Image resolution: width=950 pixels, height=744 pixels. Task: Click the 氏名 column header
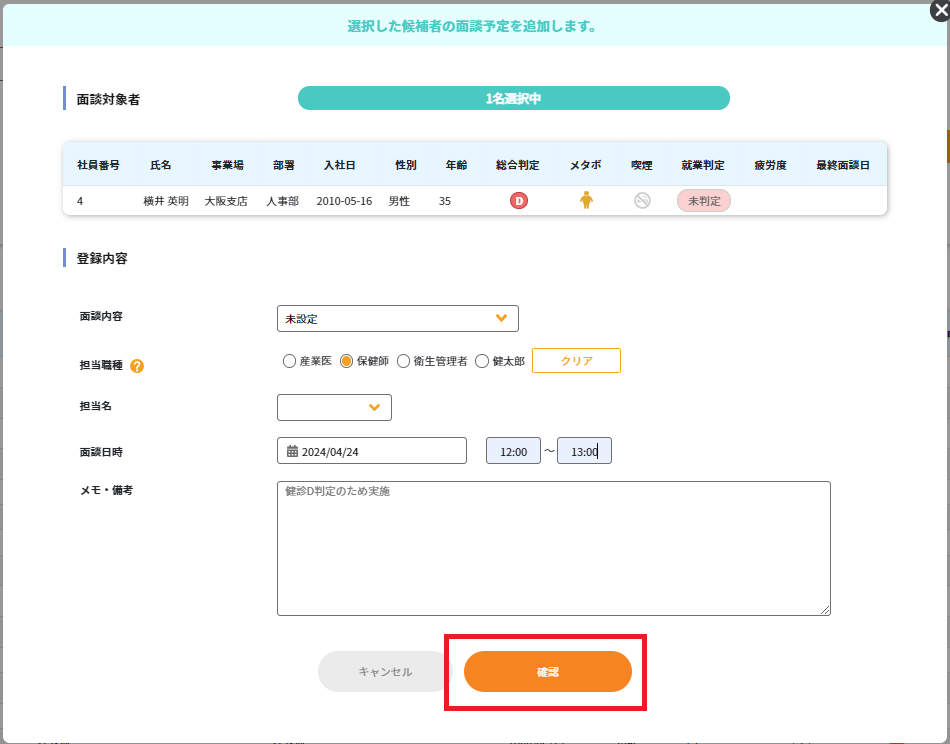click(x=161, y=165)
